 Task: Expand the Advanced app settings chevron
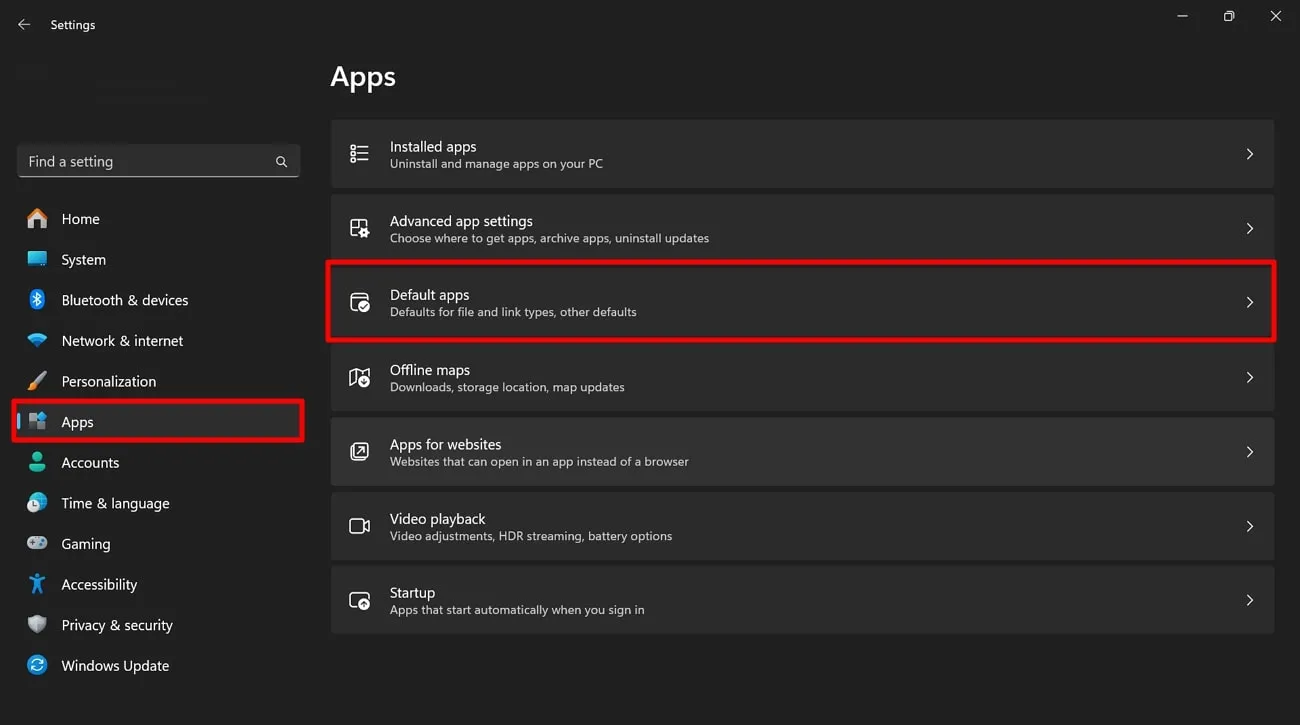1249,228
